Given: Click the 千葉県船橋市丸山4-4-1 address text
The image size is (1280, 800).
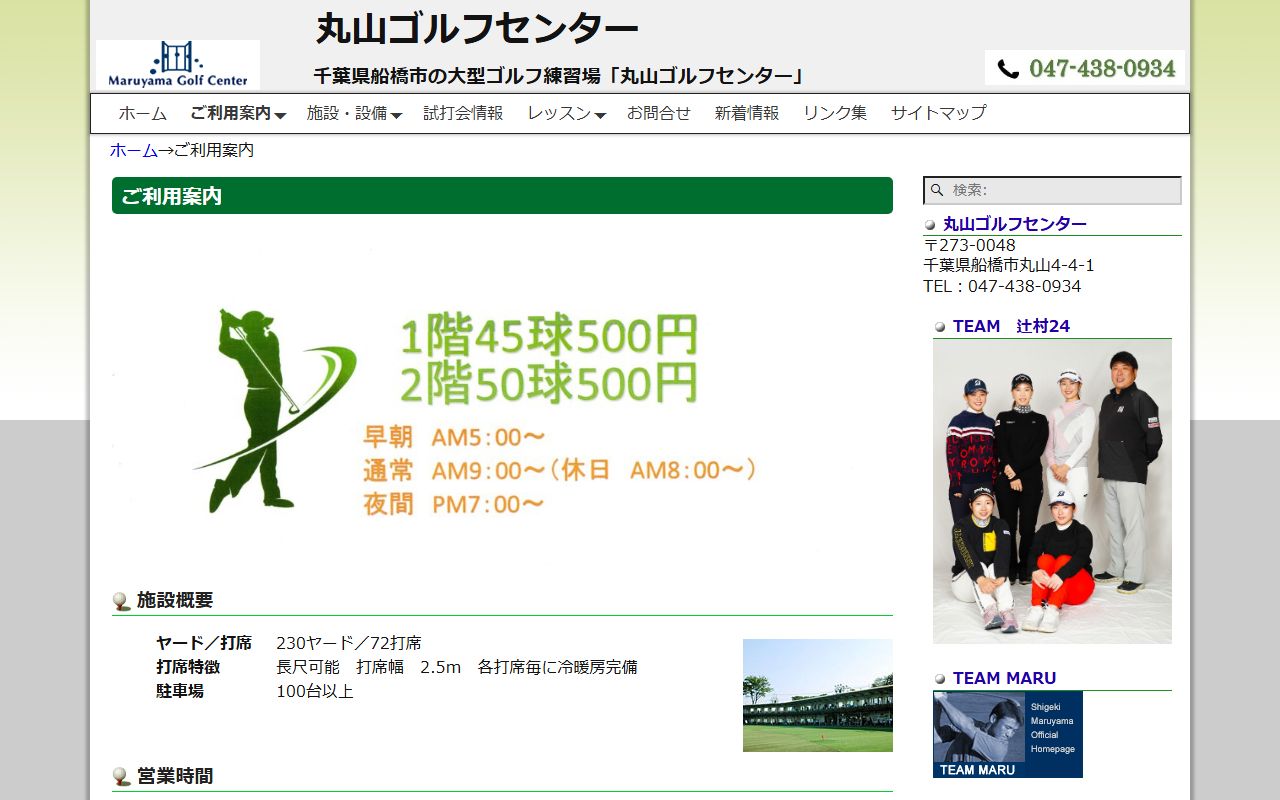Looking at the screenshot, I should coord(1009,266).
